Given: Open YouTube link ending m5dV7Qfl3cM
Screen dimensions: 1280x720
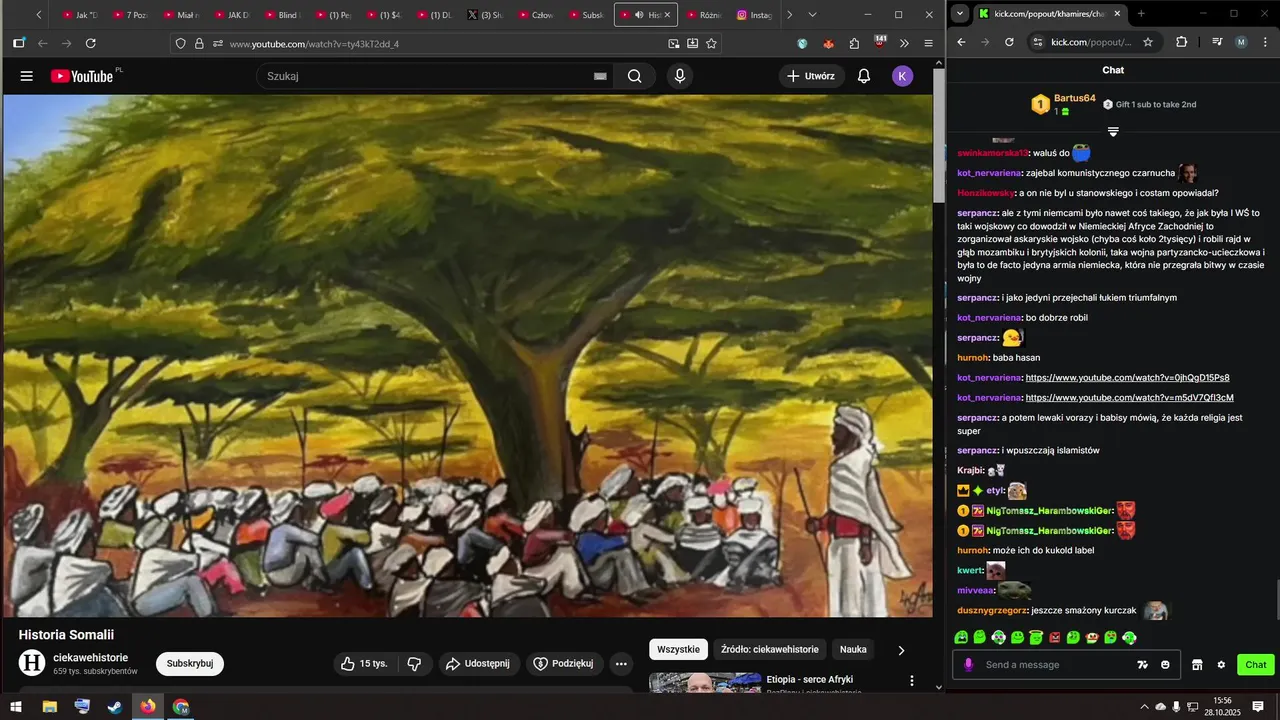Looking at the screenshot, I should (x=1129, y=398).
